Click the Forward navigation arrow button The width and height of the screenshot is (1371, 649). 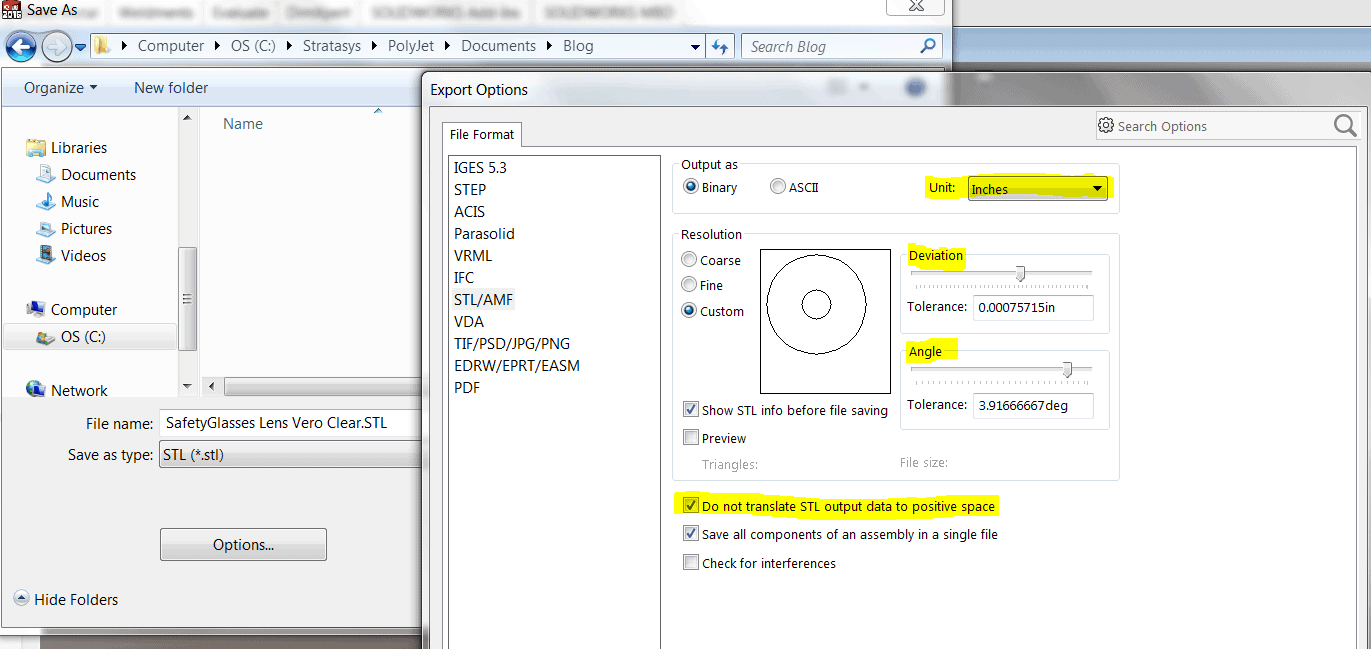pyautogui.click(x=56, y=47)
